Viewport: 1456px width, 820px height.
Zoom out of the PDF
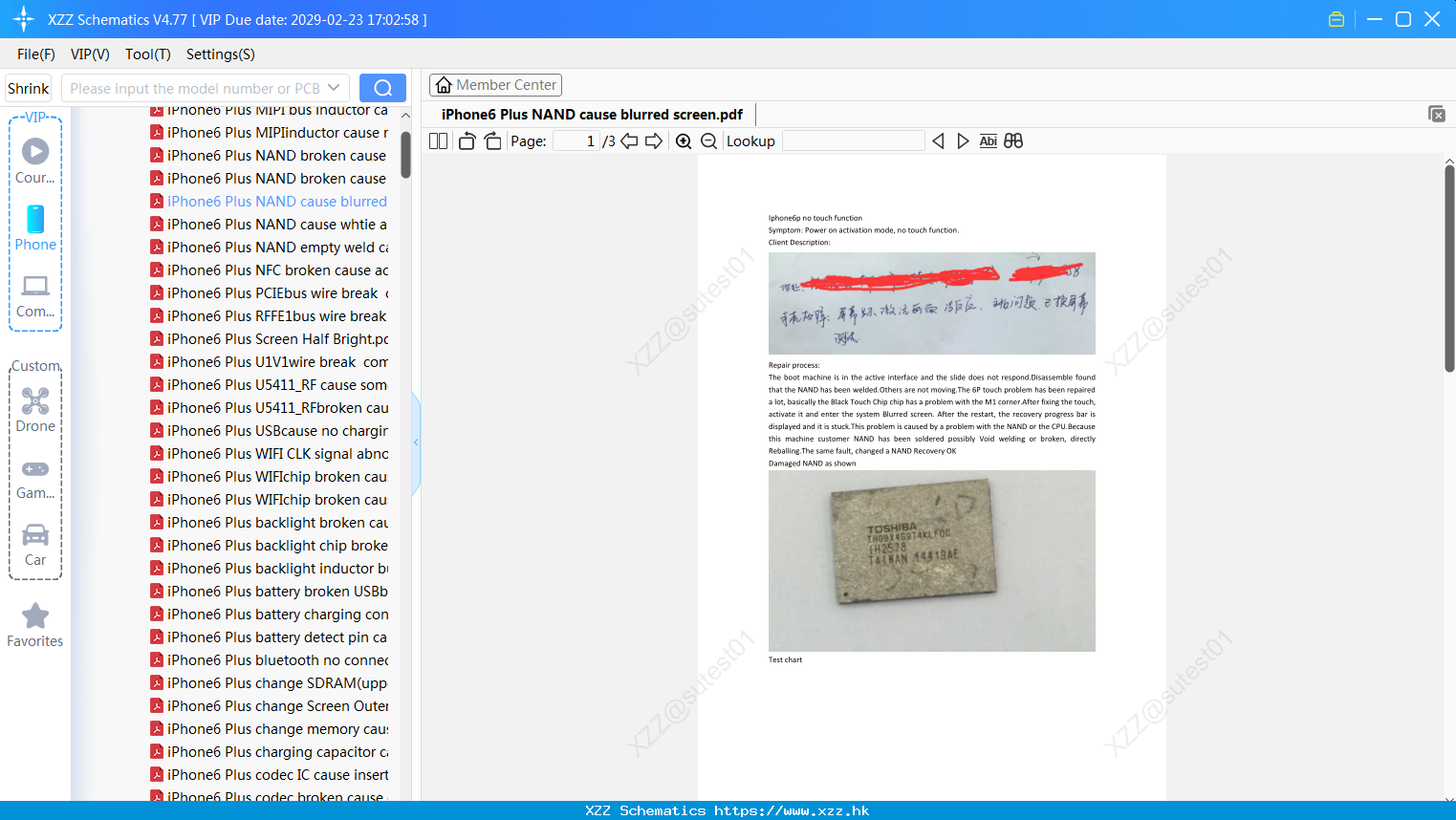(708, 141)
